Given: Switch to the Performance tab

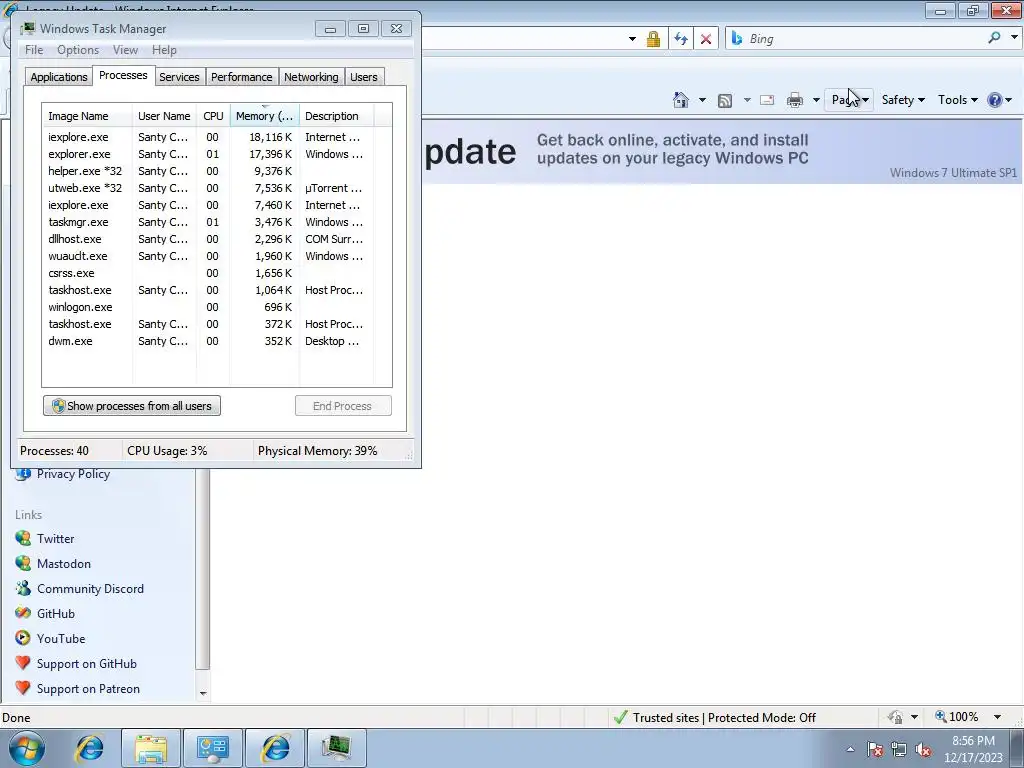Looking at the screenshot, I should (x=242, y=76).
